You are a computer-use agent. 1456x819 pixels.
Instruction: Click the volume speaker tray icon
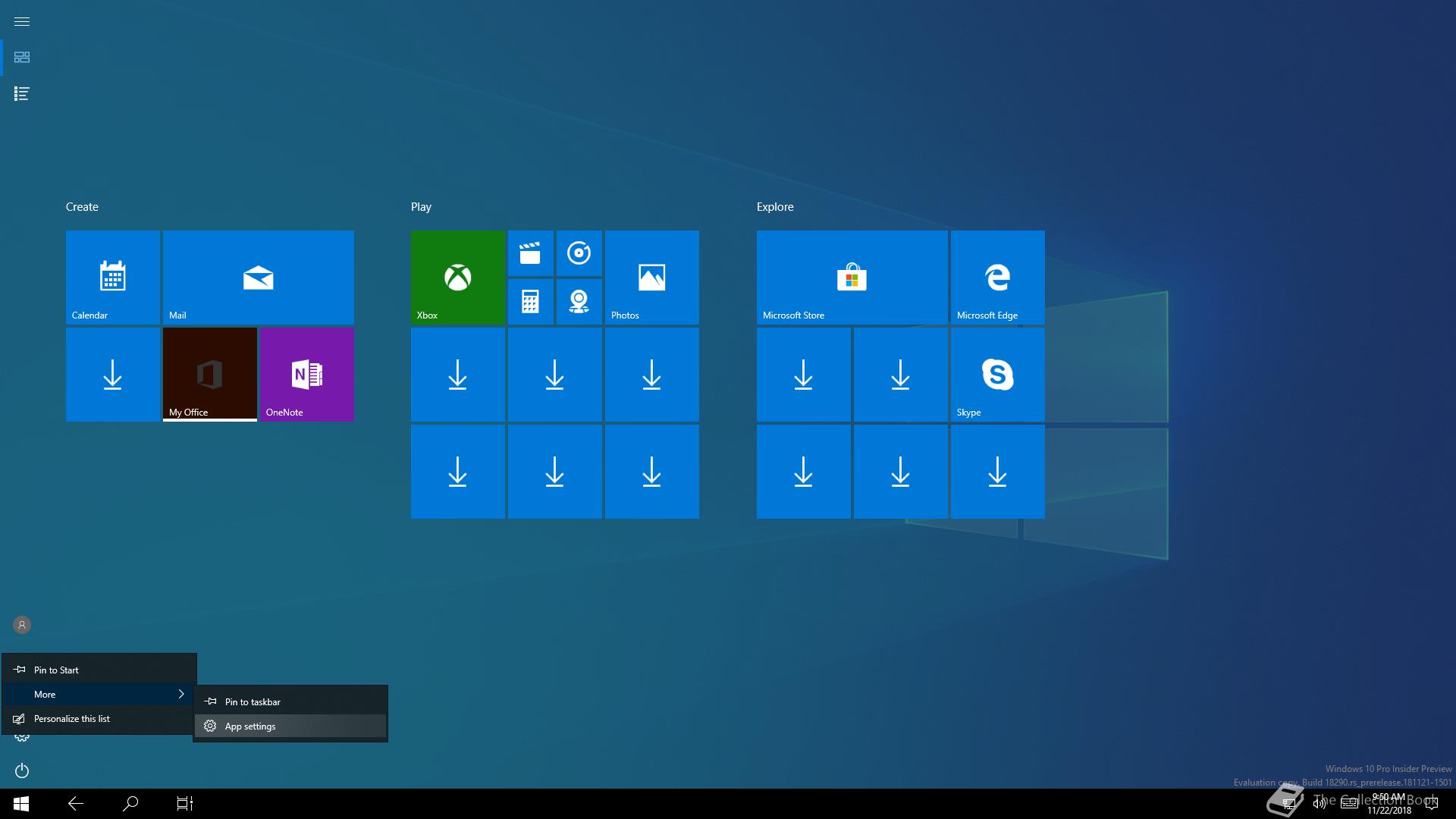1319,804
